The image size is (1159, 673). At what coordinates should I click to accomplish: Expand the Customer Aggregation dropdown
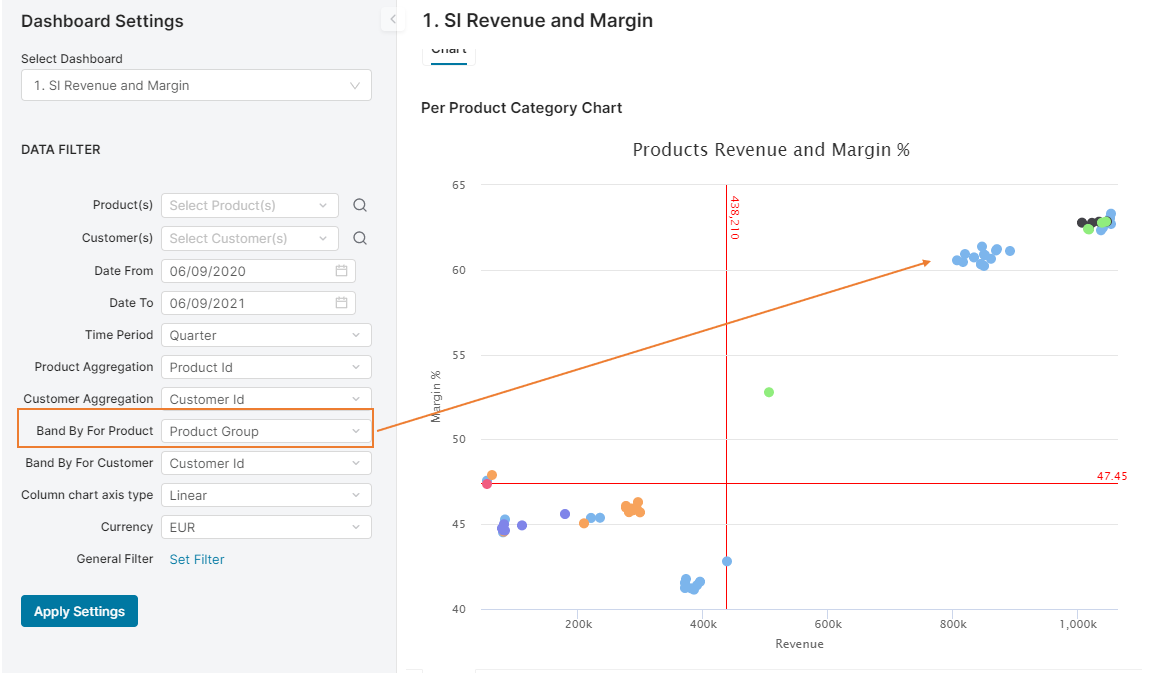click(265, 400)
